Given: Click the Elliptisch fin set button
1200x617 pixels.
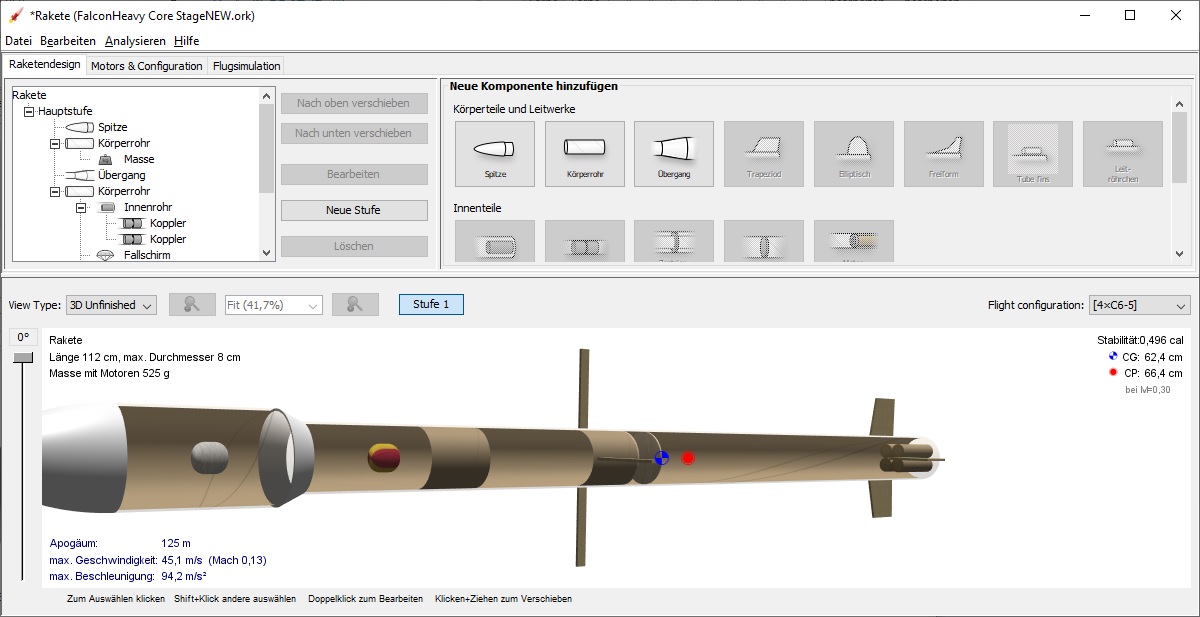Looking at the screenshot, I should 854,154.
